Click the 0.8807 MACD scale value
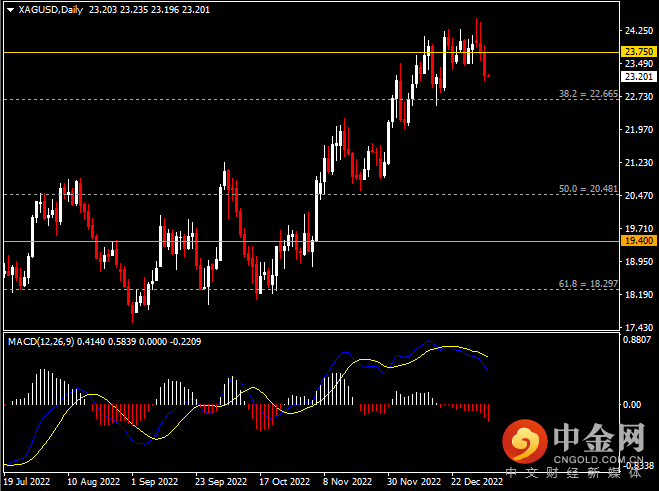Viewport: 659px width, 491px height. click(x=636, y=340)
